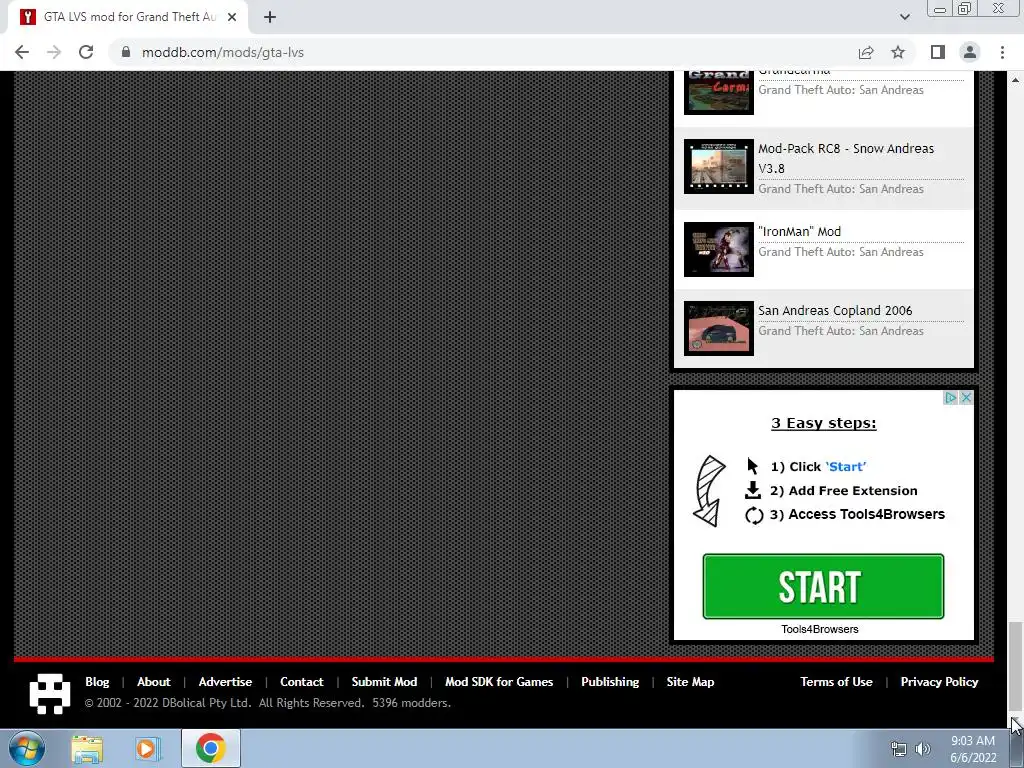Open Chrome's three-dot menu

coord(1002,52)
